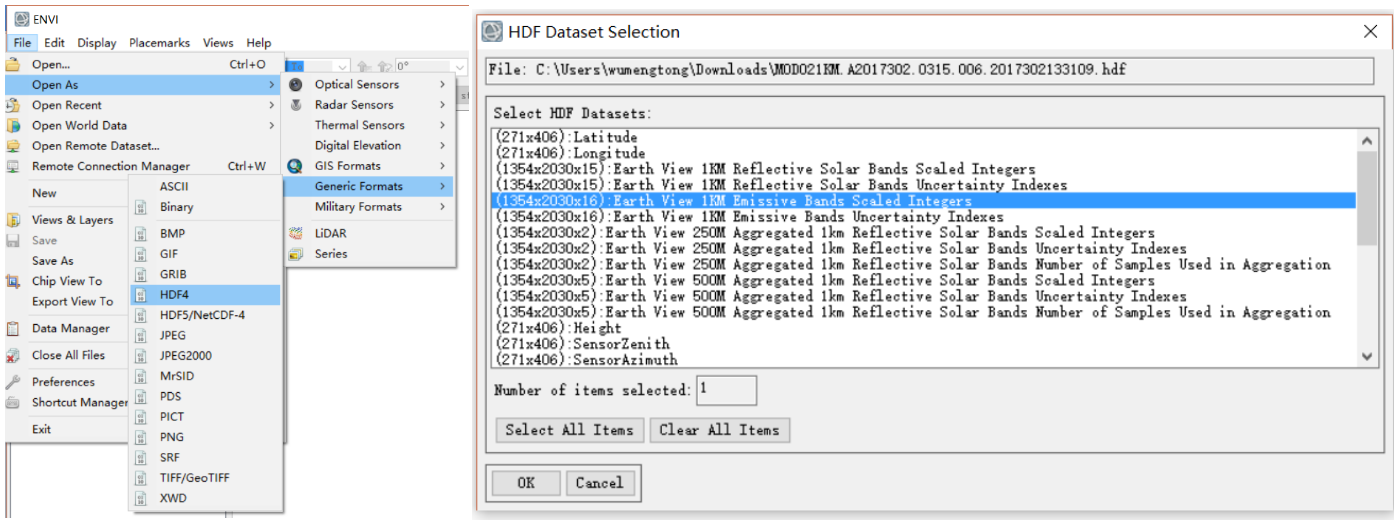The image size is (1396, 523).
Task: Expand the Optical Sensors submenu arrow
Action: click(x=442, y=85)
